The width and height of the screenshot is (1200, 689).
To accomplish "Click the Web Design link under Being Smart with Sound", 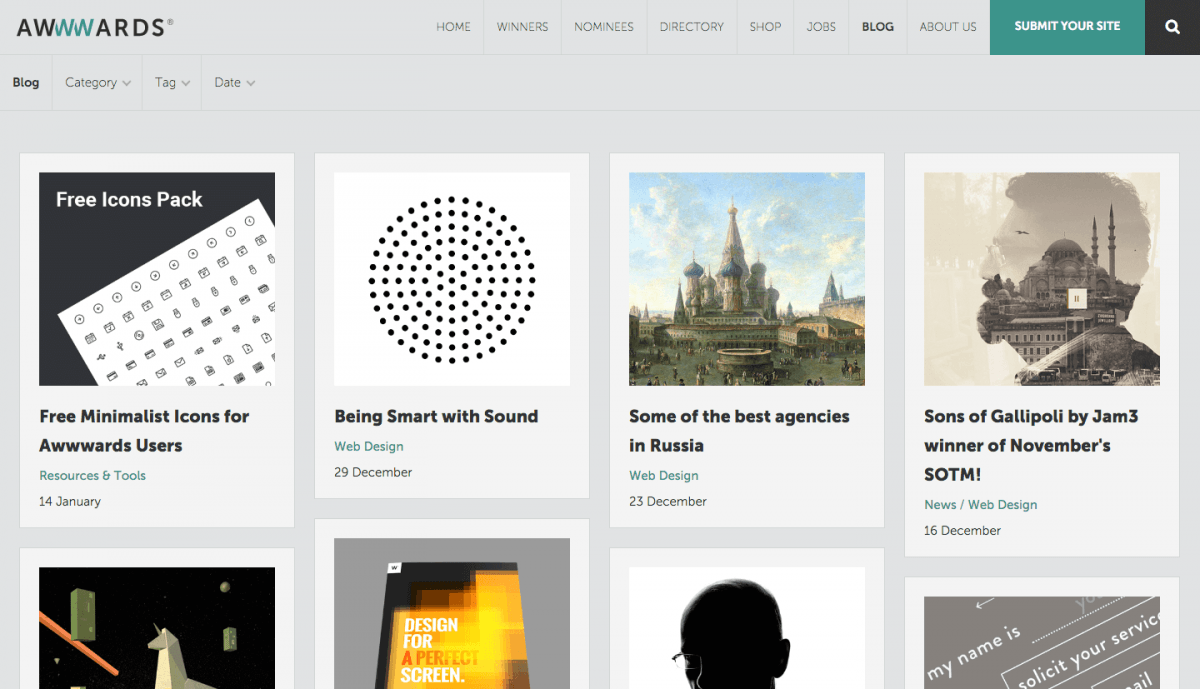I will click(x=368, y=446).
